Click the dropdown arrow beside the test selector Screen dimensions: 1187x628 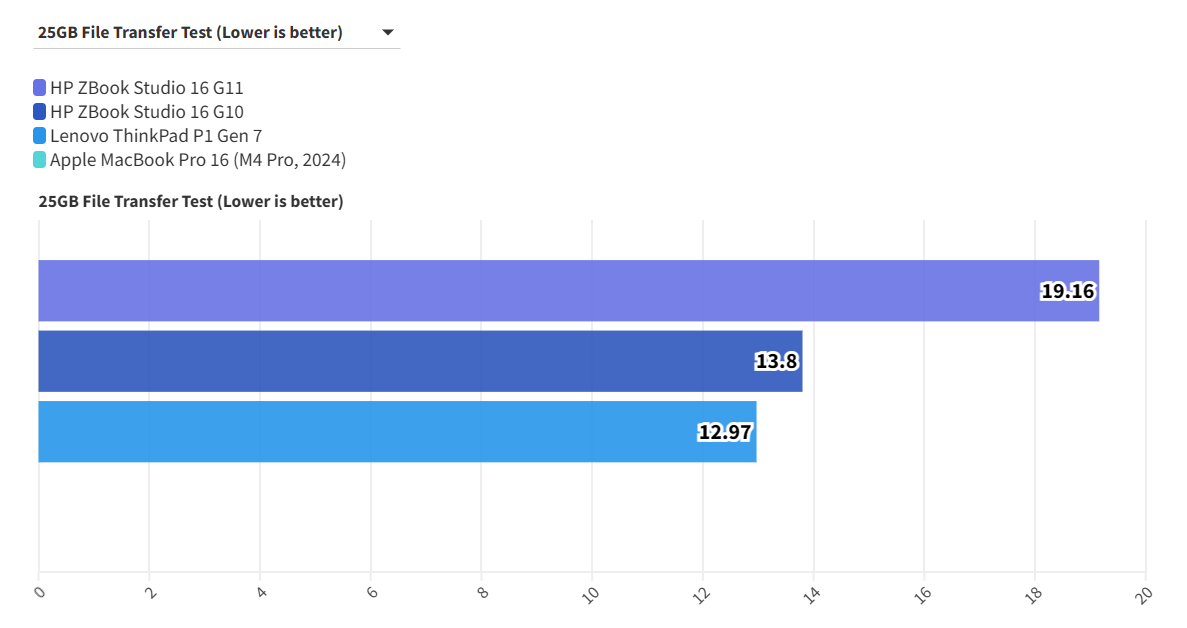click(x=388, y=33)
